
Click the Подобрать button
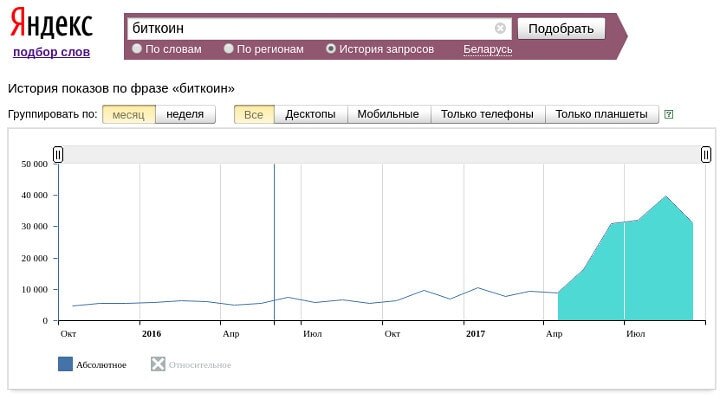[561, 28]
